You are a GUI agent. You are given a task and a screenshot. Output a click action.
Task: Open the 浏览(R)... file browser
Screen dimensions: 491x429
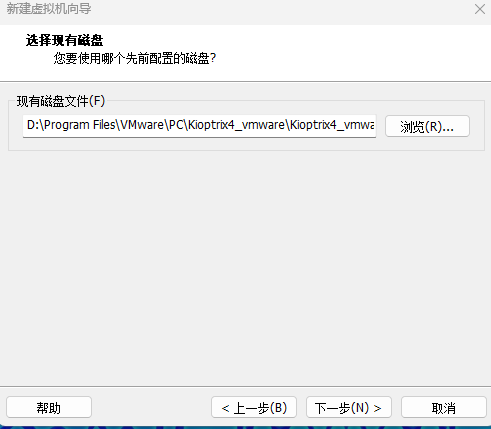(427, 126)
